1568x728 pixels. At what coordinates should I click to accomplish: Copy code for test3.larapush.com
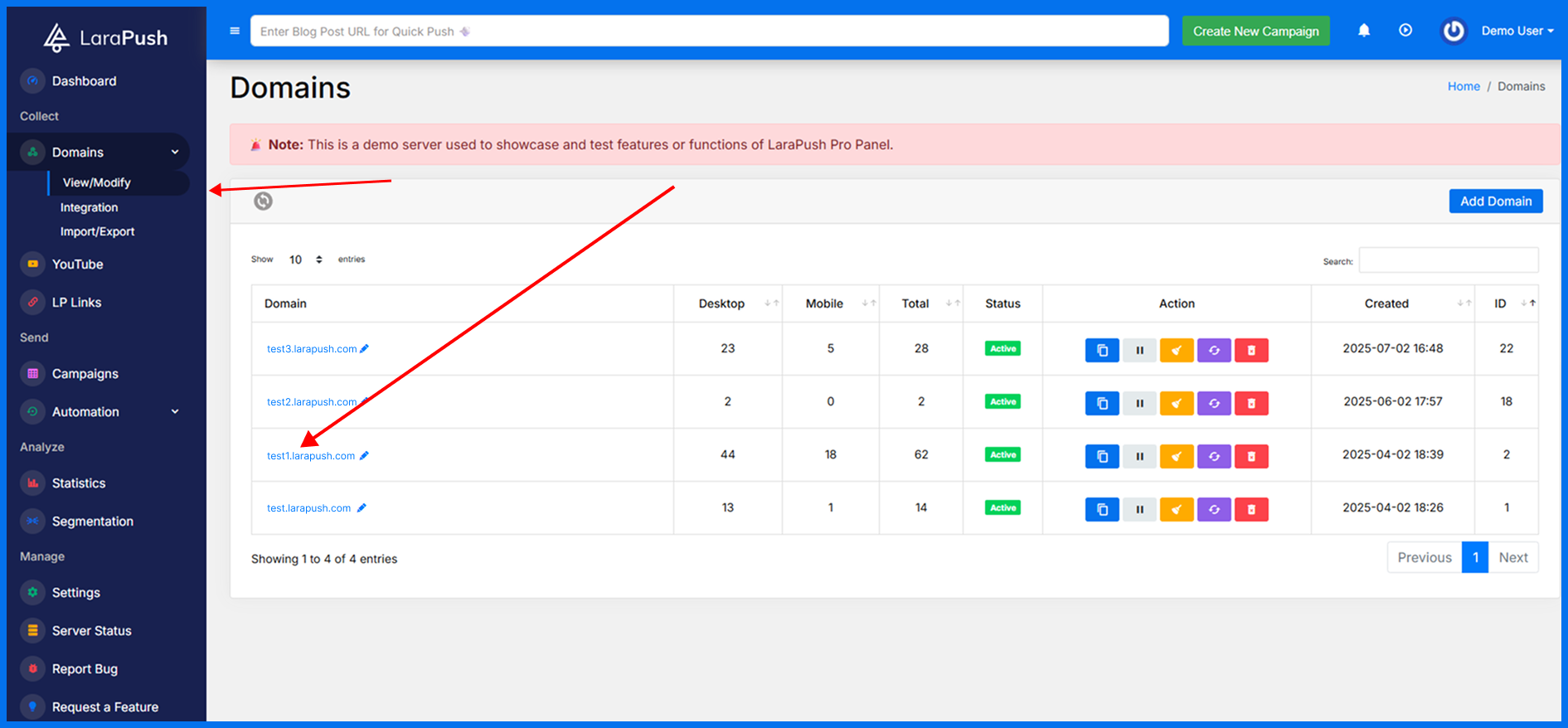(x=1102, y=350)
